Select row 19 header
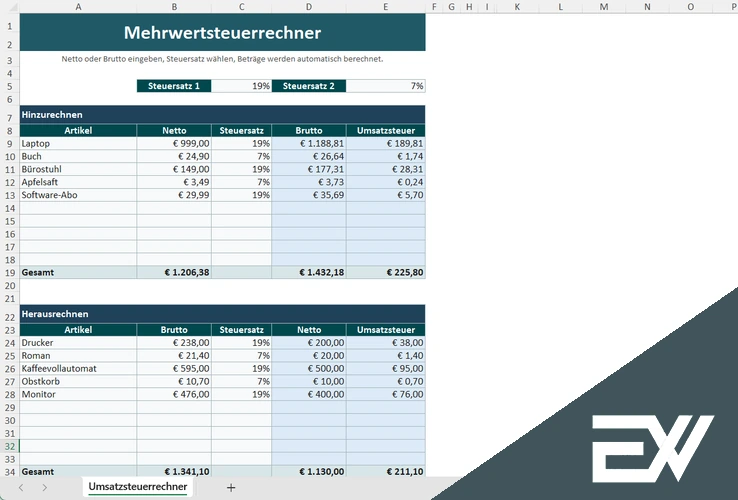The height and width of the screenshot is (500, 738). tap(9, 273)
